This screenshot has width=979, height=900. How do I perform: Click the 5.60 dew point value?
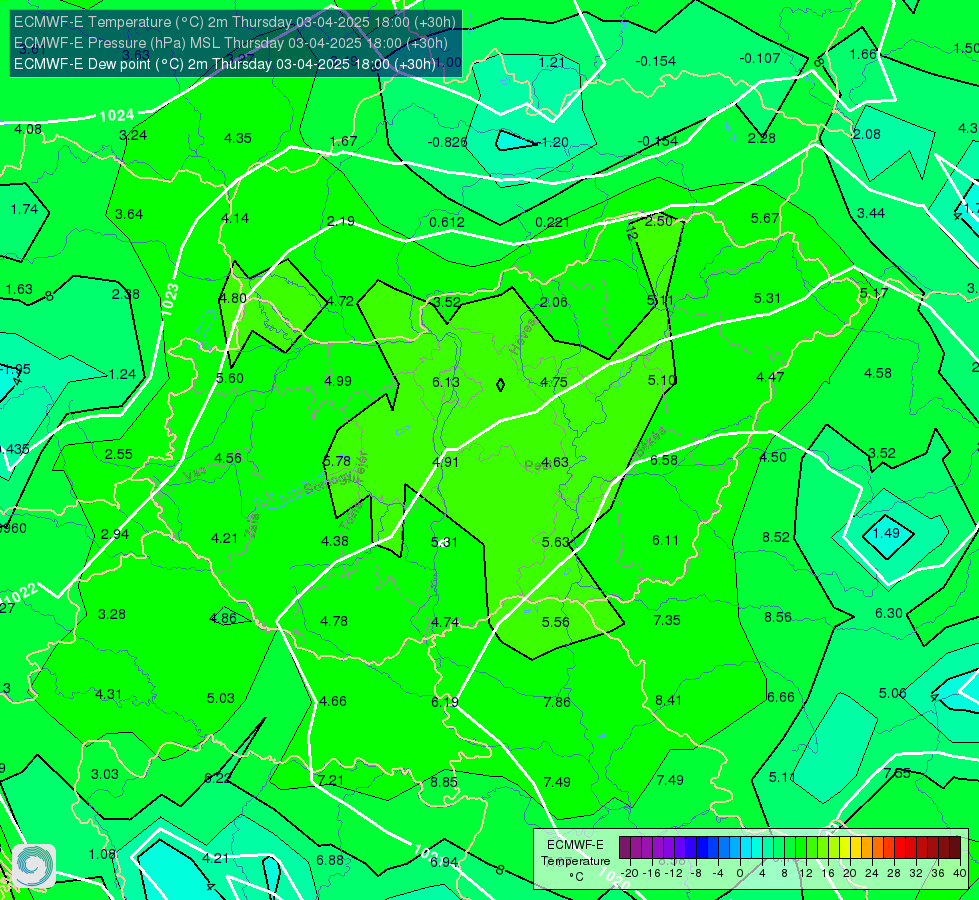pyautogui.click(x=230, y=378)
